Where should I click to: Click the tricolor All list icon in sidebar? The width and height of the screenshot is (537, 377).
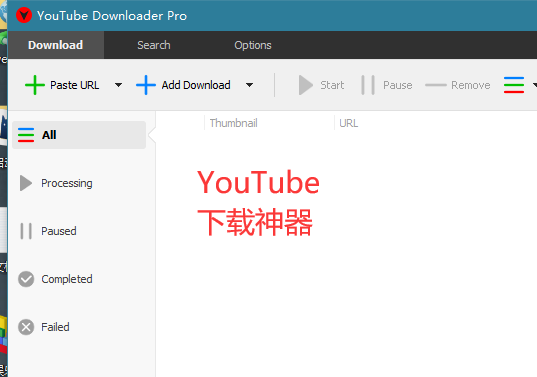26,135
